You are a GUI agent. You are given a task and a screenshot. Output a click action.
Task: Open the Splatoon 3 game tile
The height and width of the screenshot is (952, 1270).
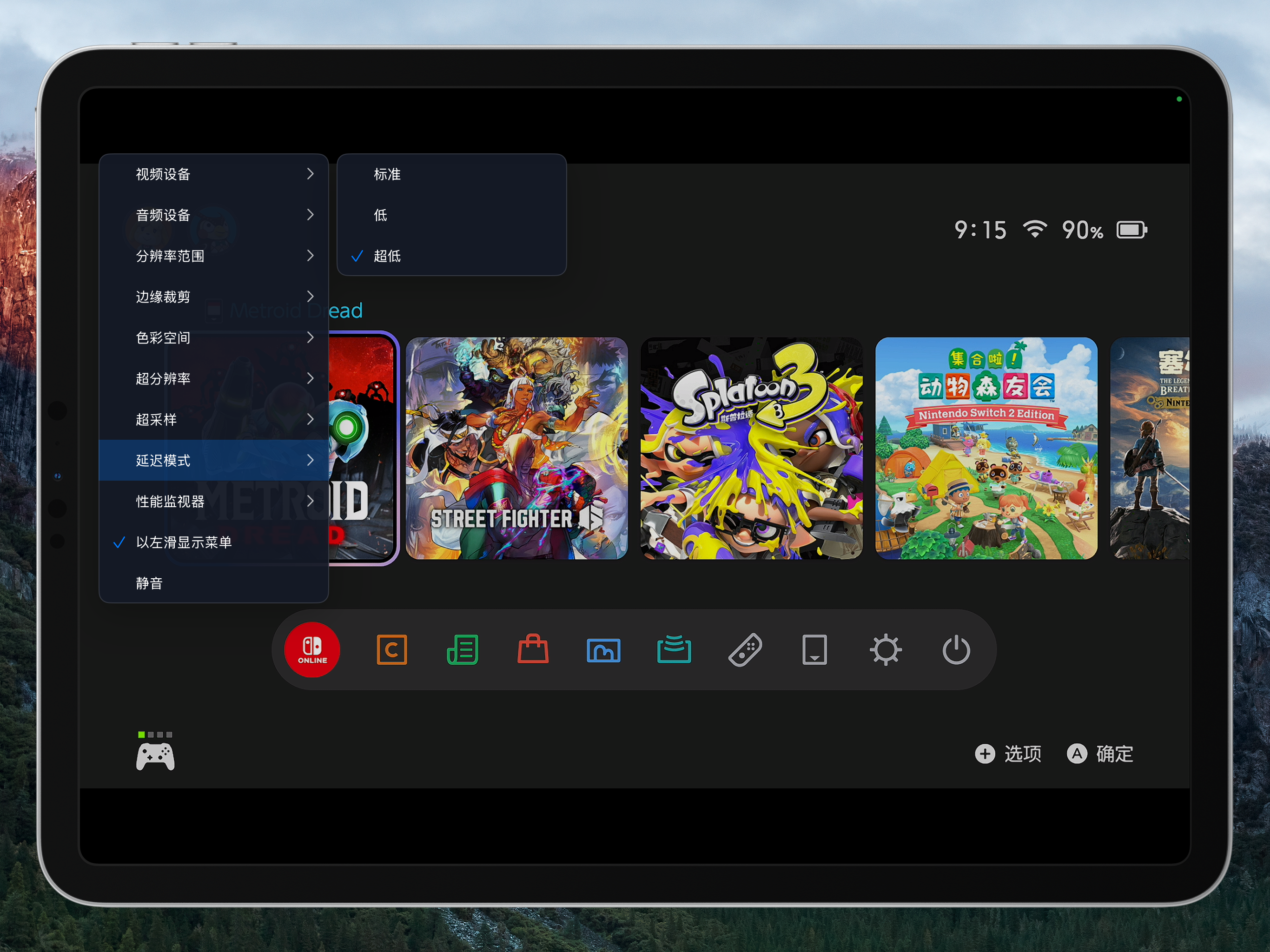752,448
